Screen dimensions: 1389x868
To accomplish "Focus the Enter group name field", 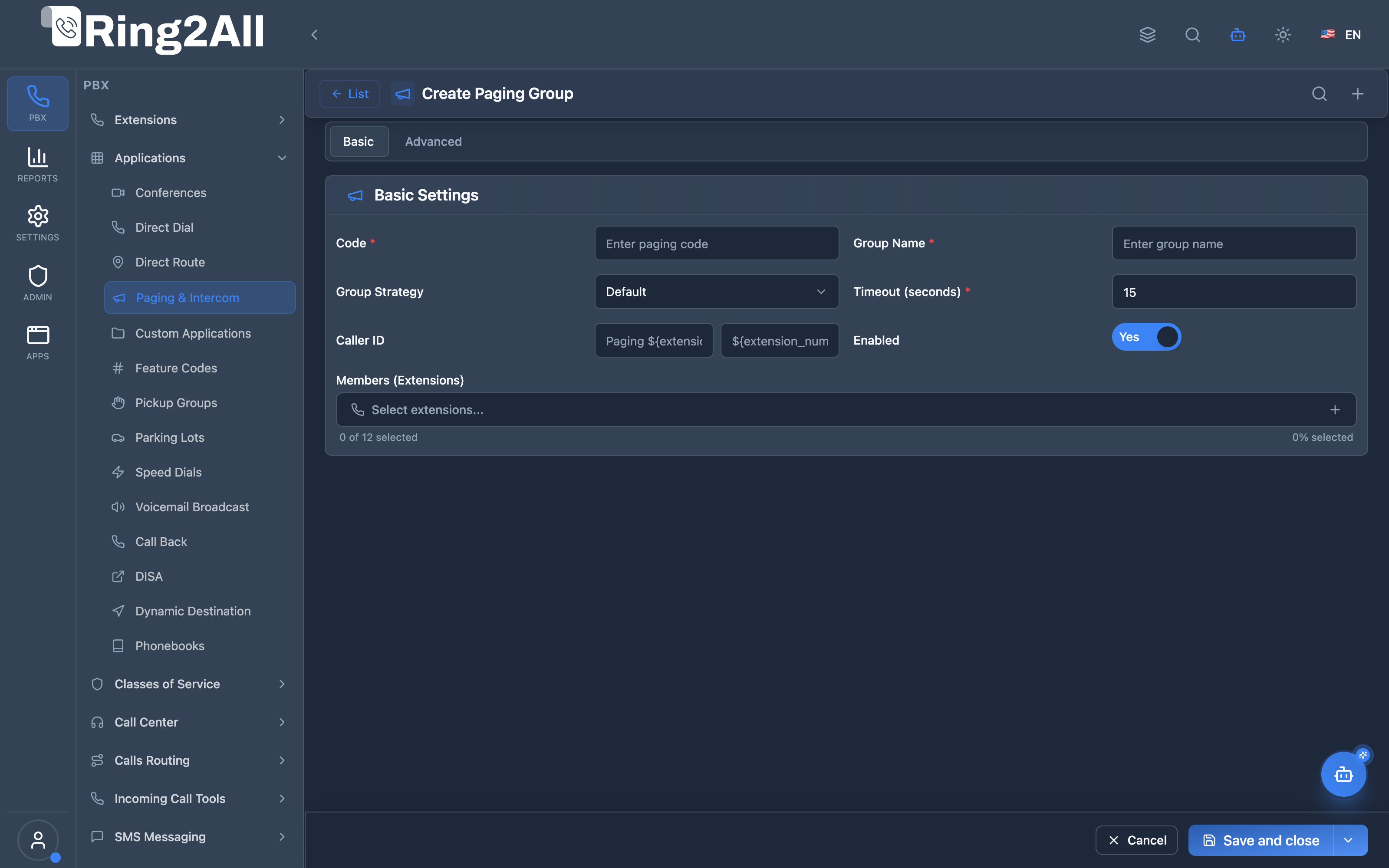I will point(1234,243).
